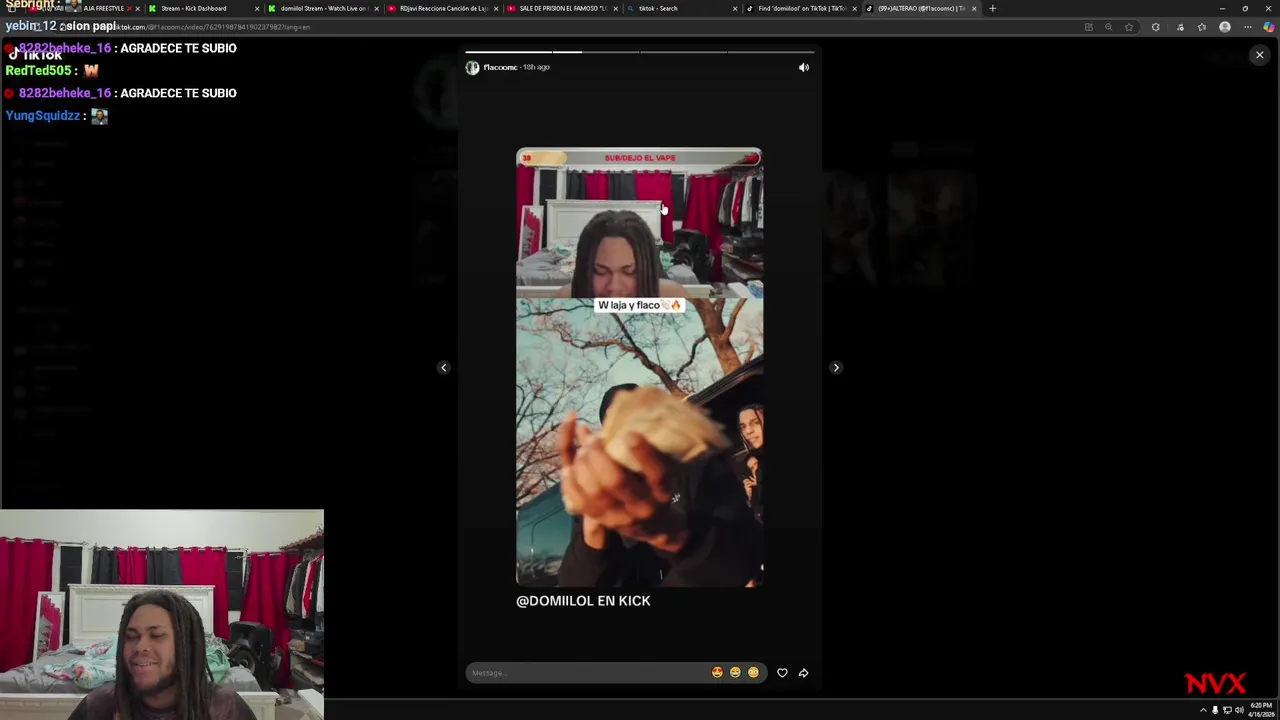Screen dimensions: 1280x720
Task: Click RedTed505 chat username
Action: pyautogui.click(x=38, y=71)
